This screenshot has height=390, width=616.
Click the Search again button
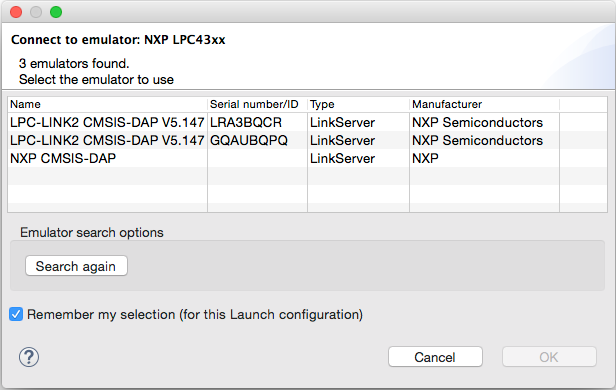76,266
